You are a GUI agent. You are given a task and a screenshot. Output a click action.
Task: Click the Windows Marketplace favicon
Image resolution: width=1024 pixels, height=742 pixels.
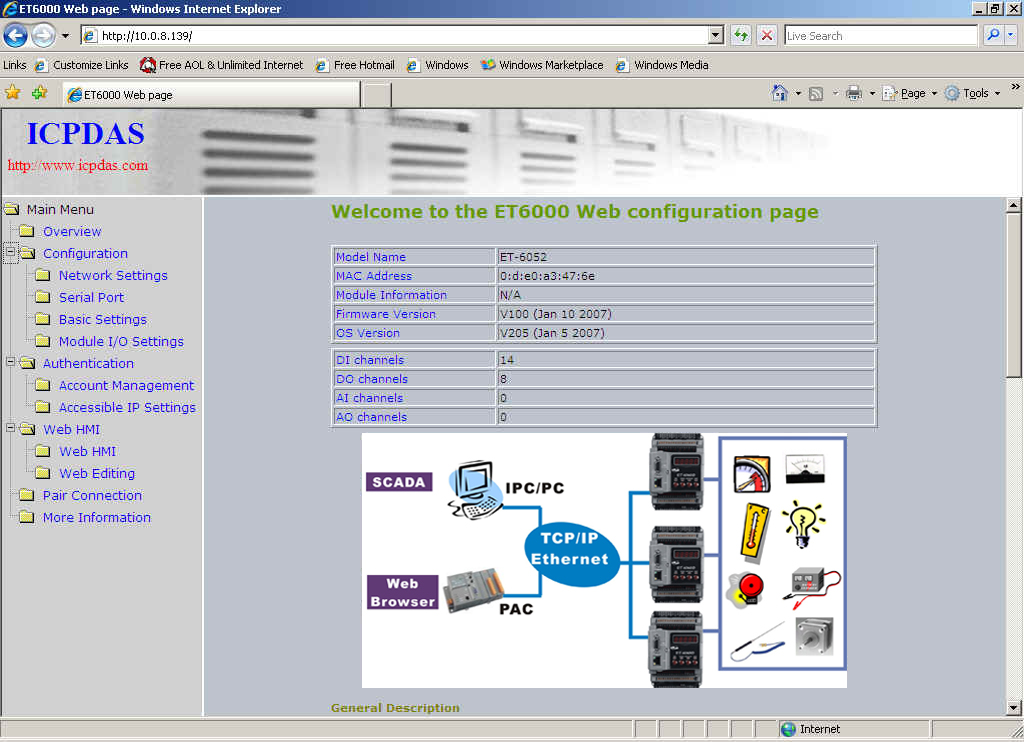tap(488, 65)
